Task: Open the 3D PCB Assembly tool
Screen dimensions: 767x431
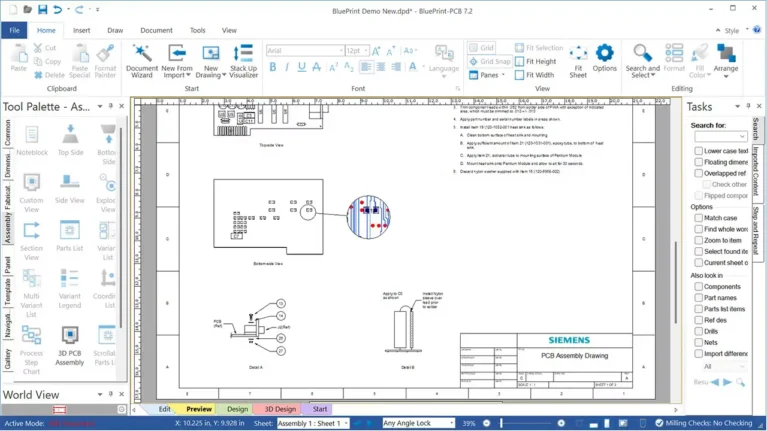Action: coord(69,345)
